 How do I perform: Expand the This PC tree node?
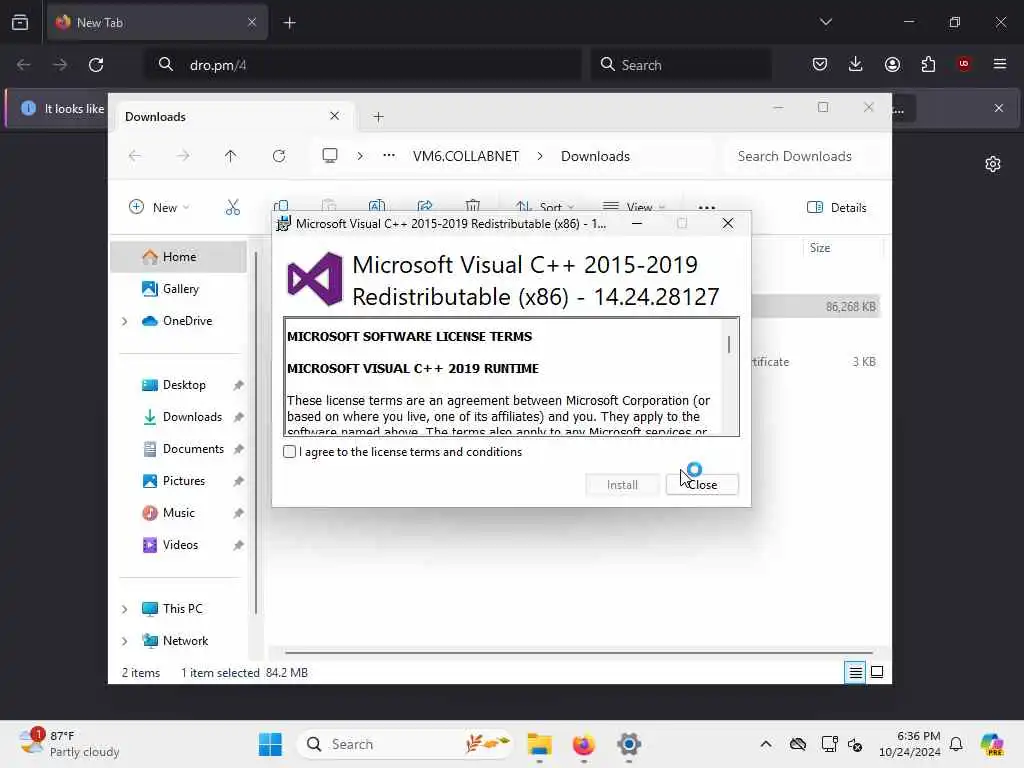pyautogui.click(x=125, y=609)
